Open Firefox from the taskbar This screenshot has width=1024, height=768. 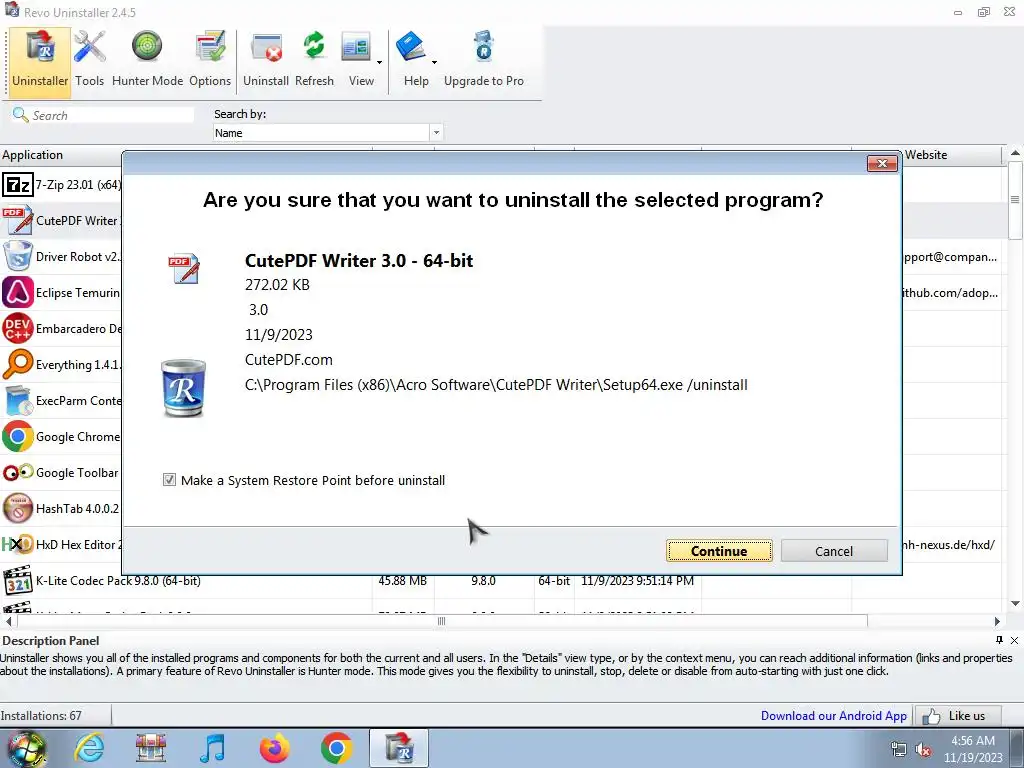(274, 748)
